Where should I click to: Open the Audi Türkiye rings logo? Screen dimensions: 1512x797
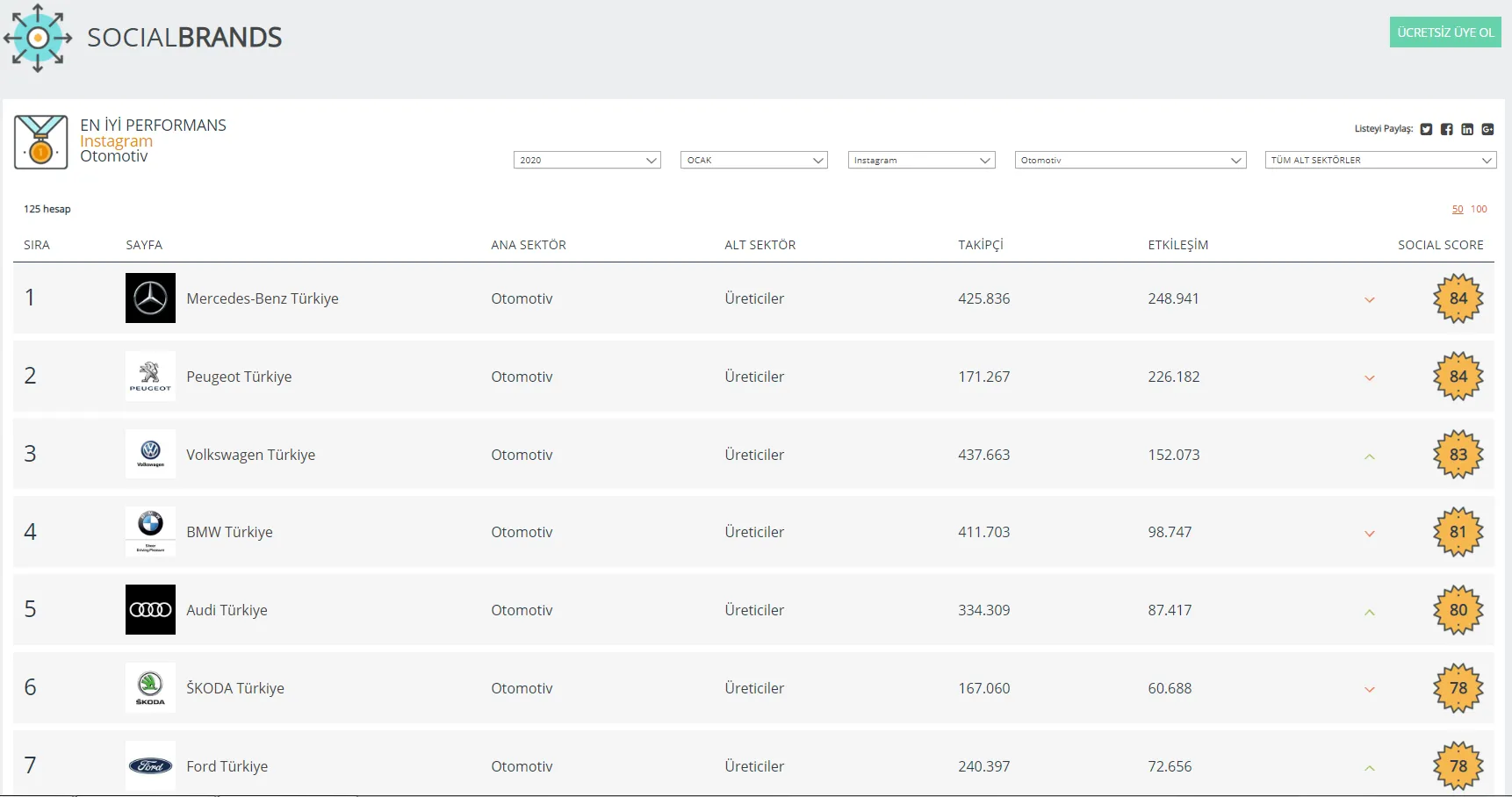point(150,610)
